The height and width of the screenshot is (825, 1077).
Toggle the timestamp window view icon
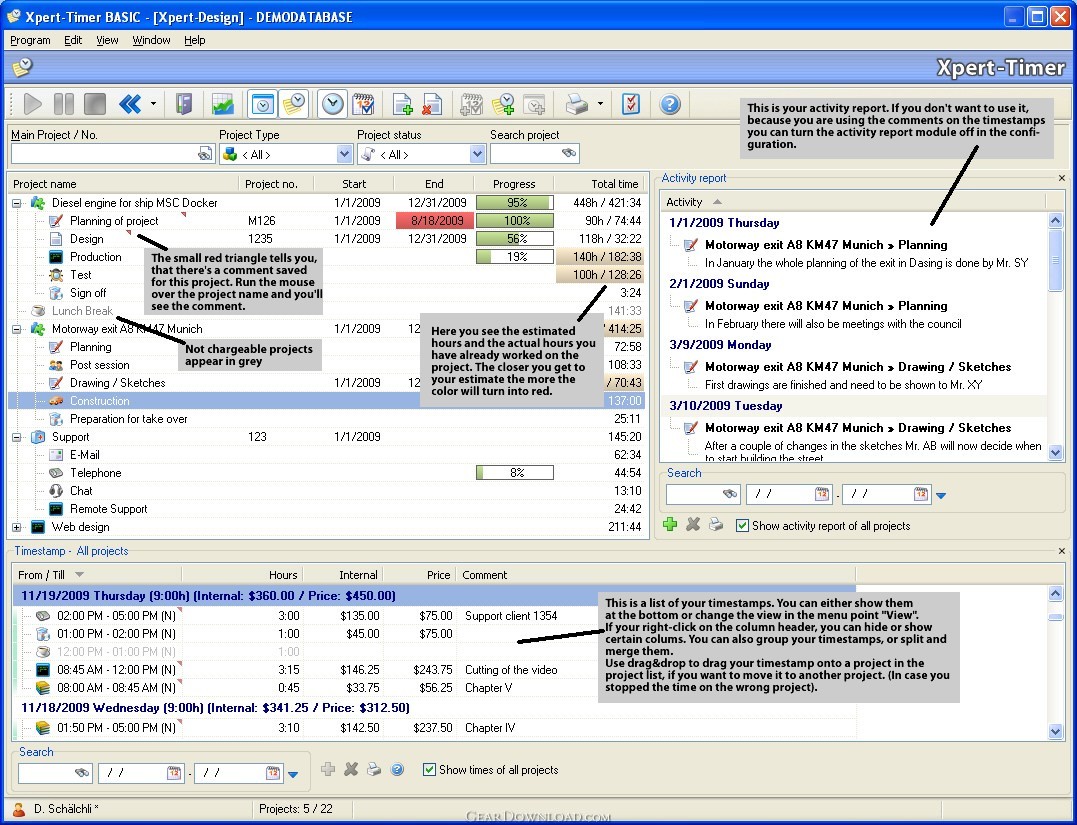[262, 104]
